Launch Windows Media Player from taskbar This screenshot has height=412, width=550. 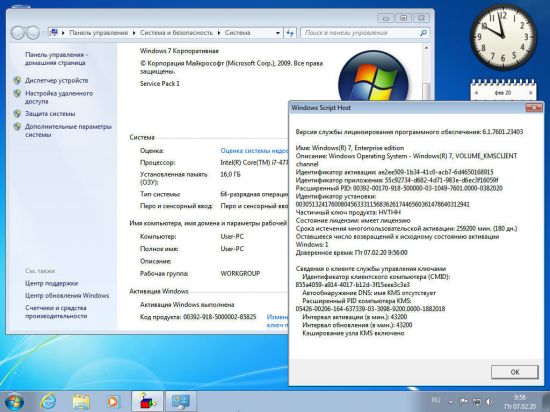click(113, 402)
